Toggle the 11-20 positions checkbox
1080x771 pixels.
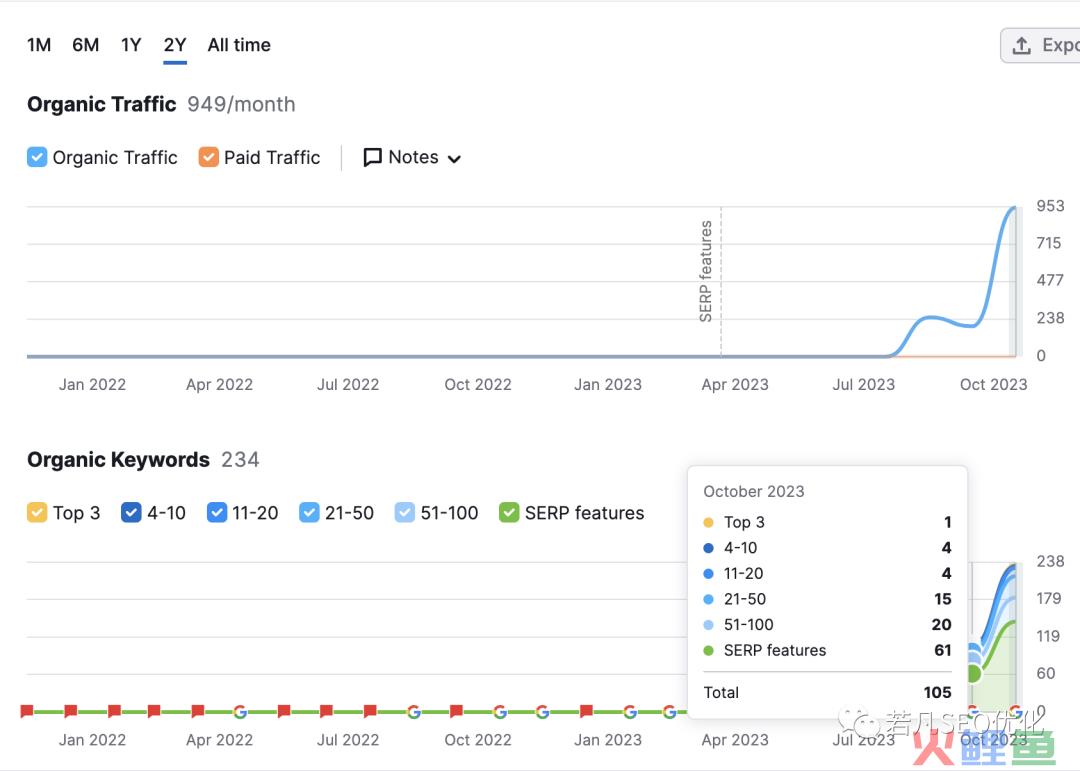click(x=216, y=513)
